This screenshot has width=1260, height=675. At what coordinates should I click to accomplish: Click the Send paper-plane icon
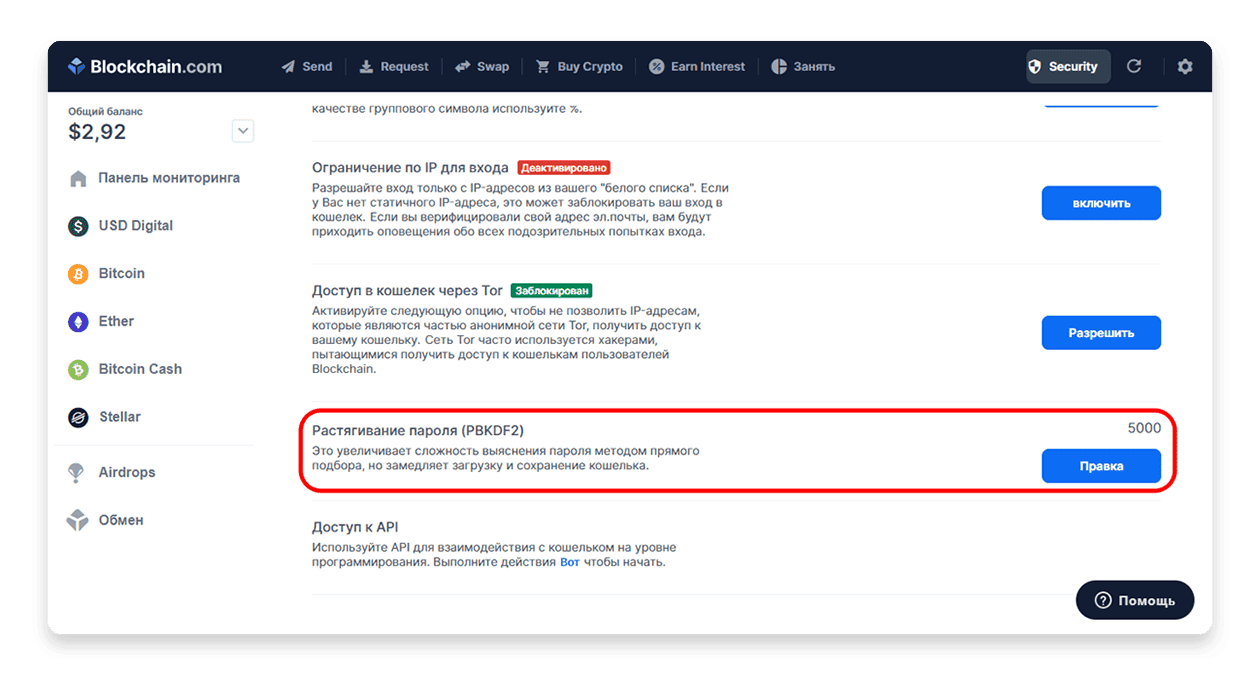coord(288,67)
